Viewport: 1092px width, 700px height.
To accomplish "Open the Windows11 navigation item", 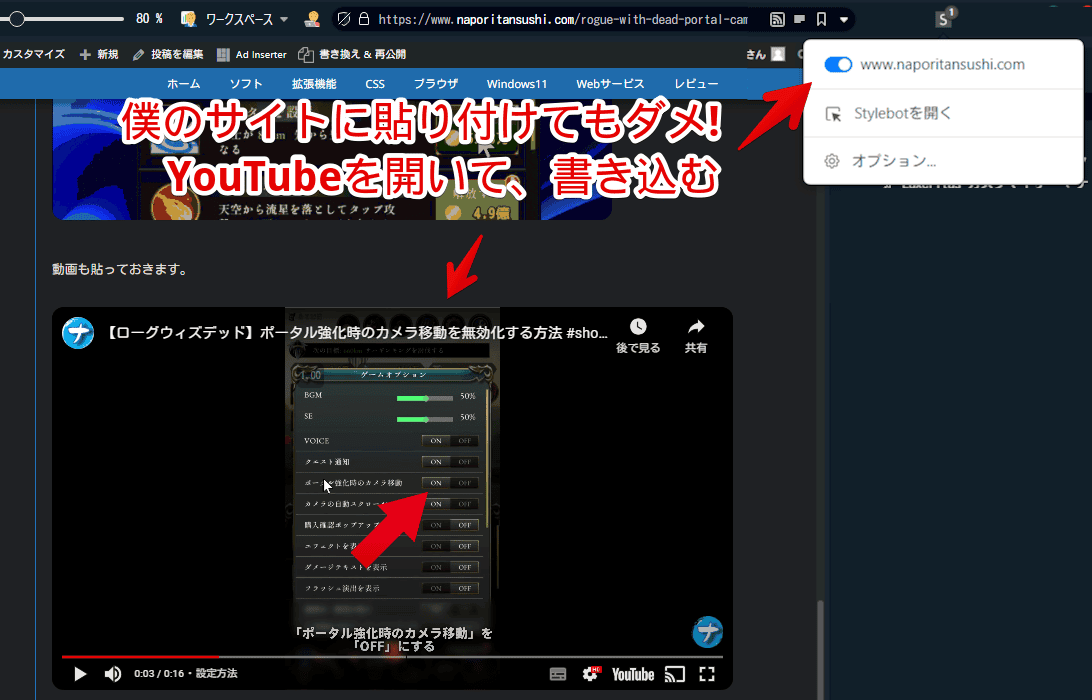I will click(x=517, y=84).
